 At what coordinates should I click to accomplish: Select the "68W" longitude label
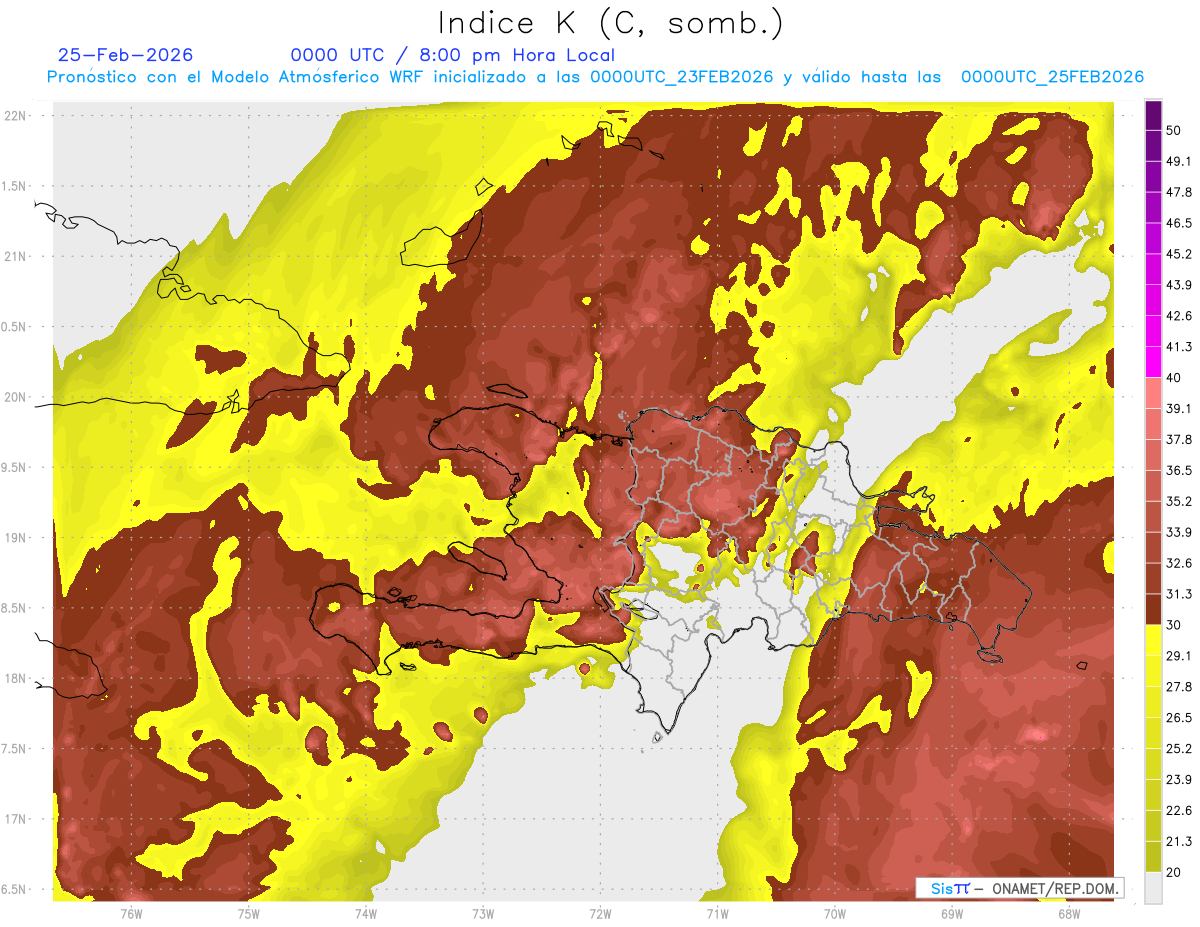point(1068,913)
